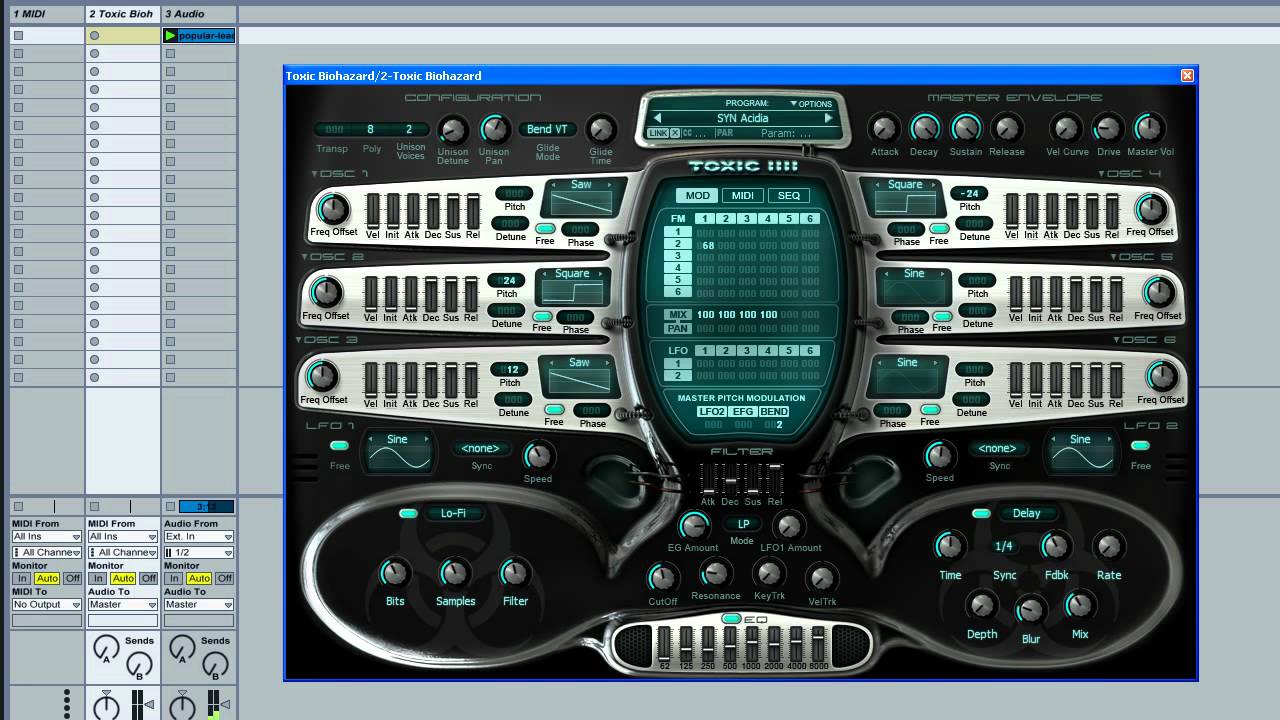Select the 1 MIDI track header

tap(46, 14)
